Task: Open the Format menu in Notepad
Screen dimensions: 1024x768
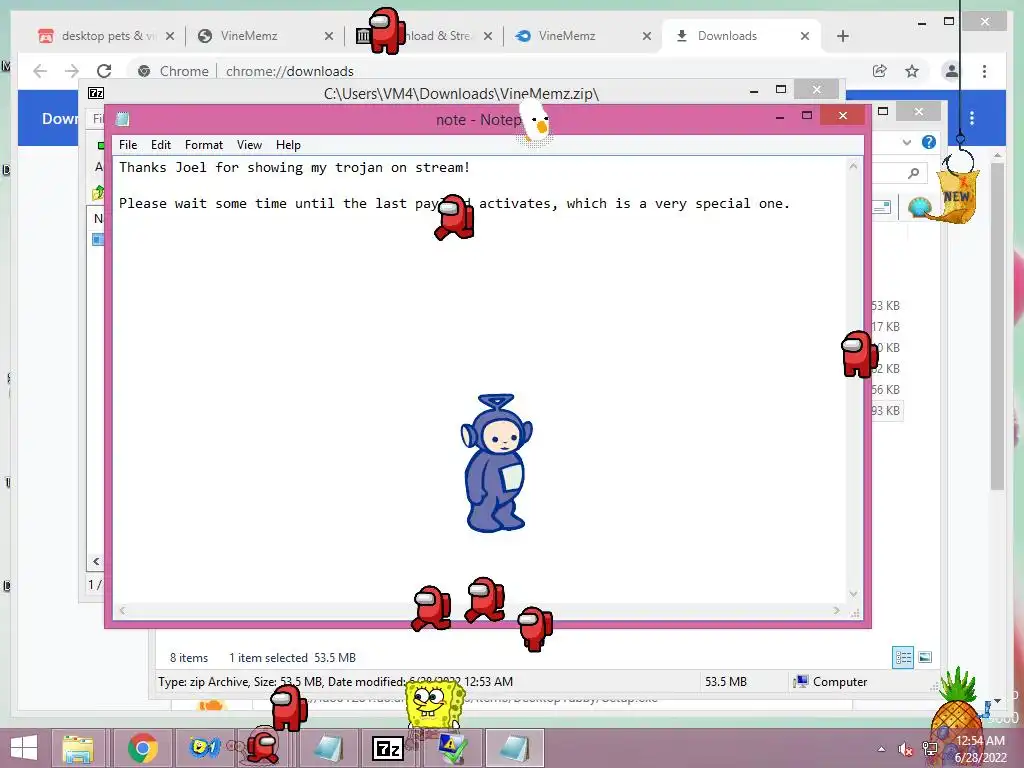Action: (x=204, y=145)
